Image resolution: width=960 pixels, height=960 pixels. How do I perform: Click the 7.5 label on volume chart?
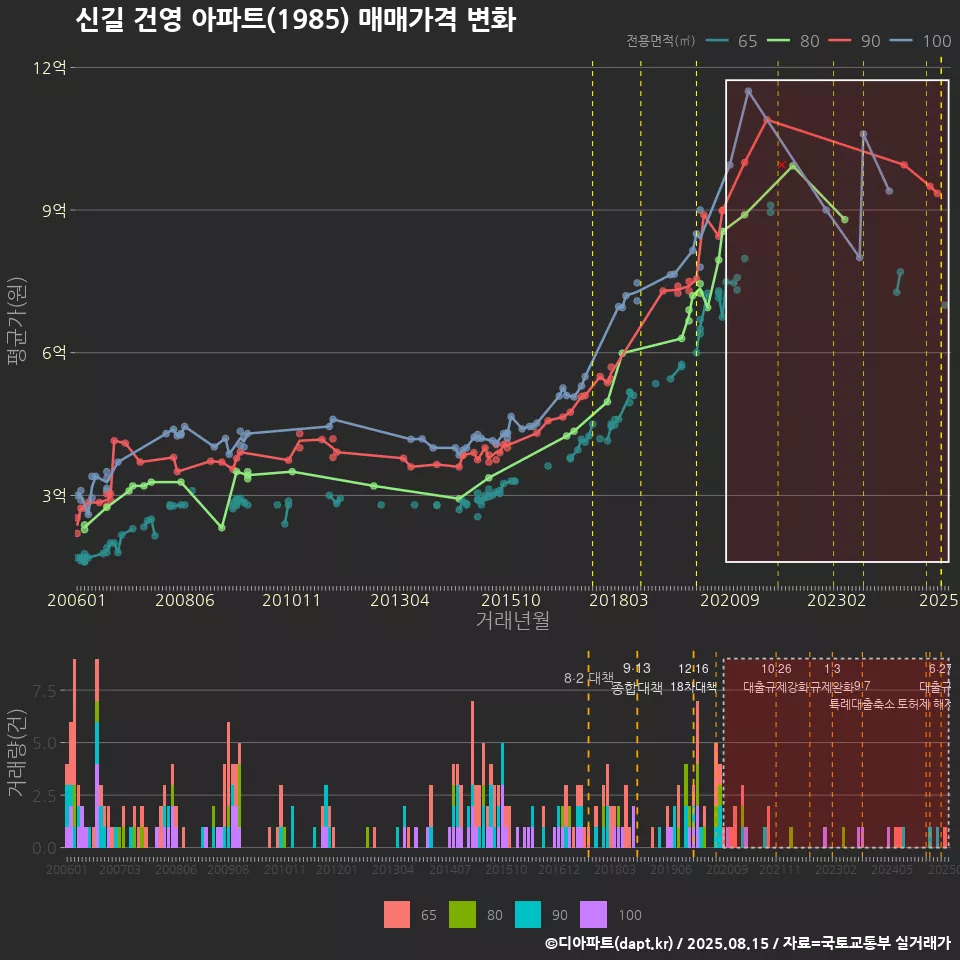(x=44, y=691)
